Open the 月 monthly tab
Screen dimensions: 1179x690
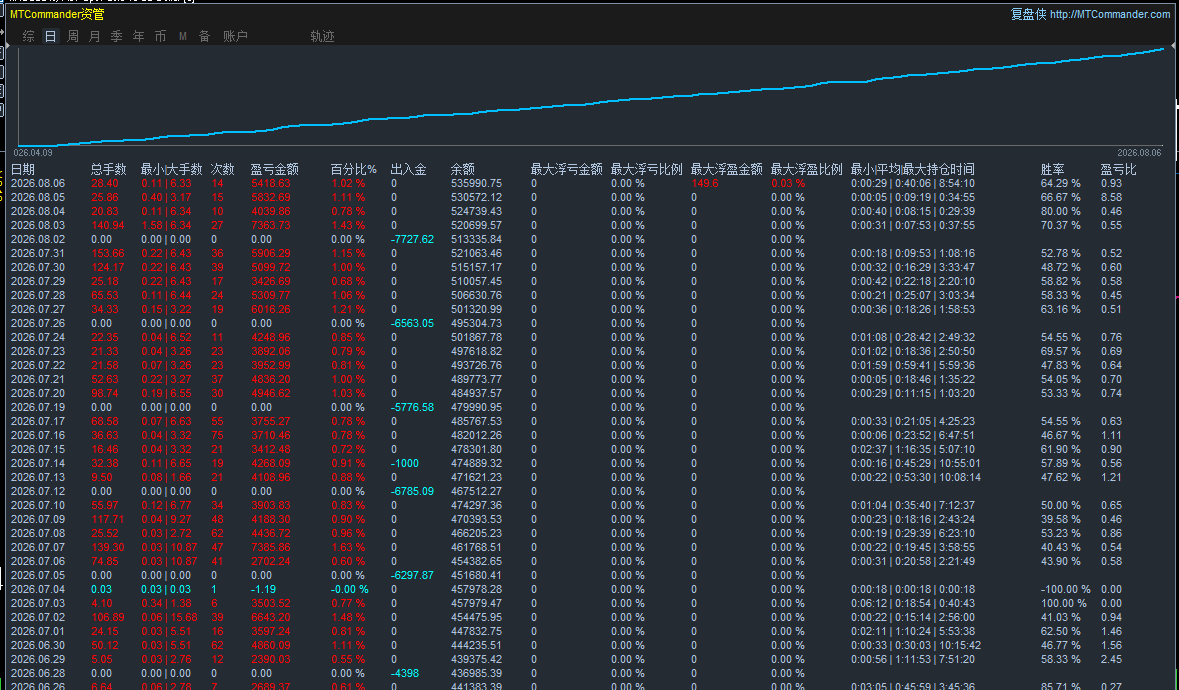(94, 36)
